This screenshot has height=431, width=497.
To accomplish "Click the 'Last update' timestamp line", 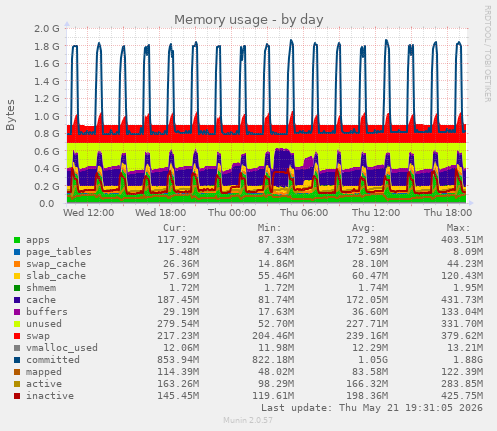I will 372,408.
